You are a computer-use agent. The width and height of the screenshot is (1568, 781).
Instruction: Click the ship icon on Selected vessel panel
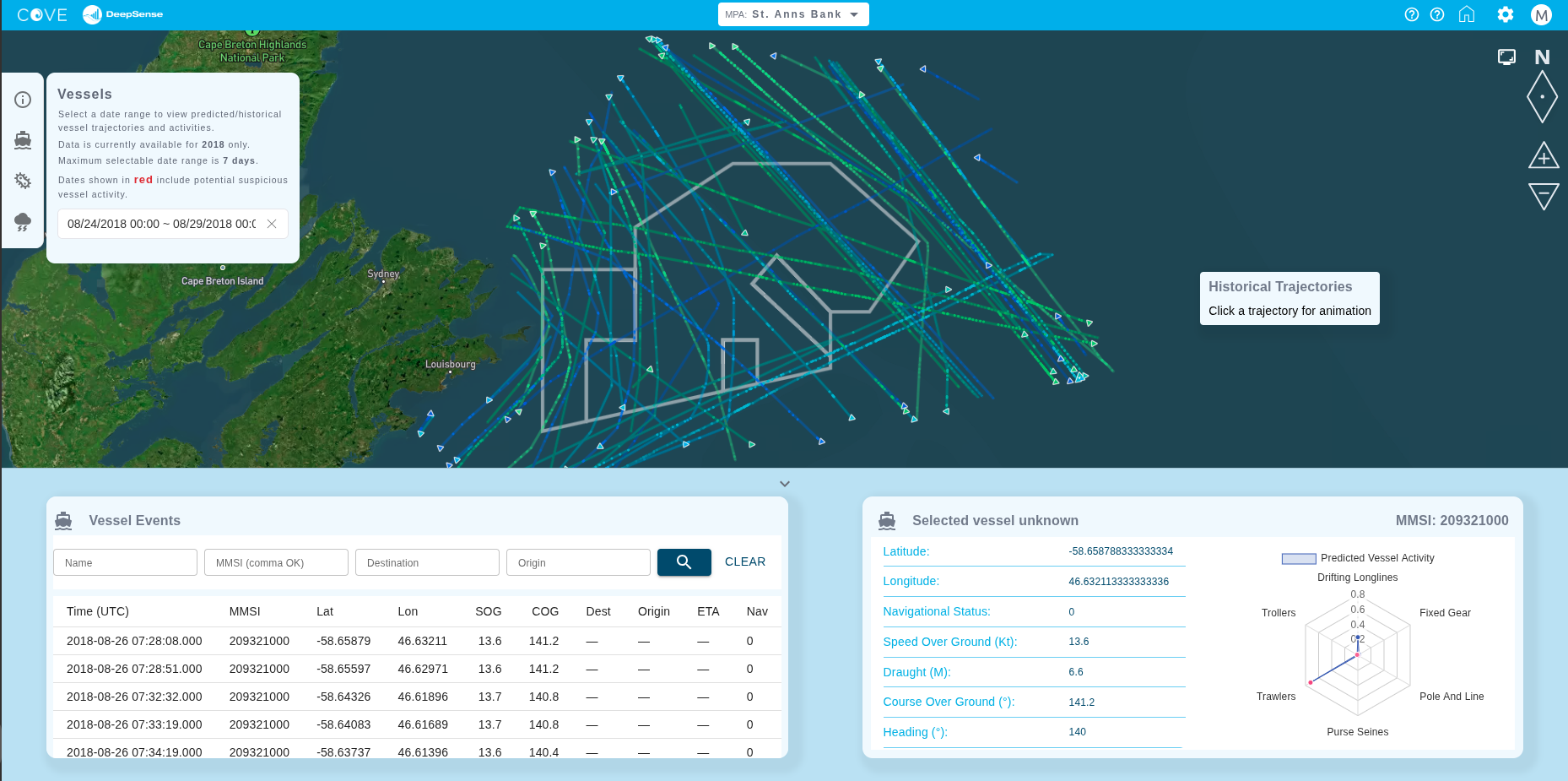click(x=887, y=520)
